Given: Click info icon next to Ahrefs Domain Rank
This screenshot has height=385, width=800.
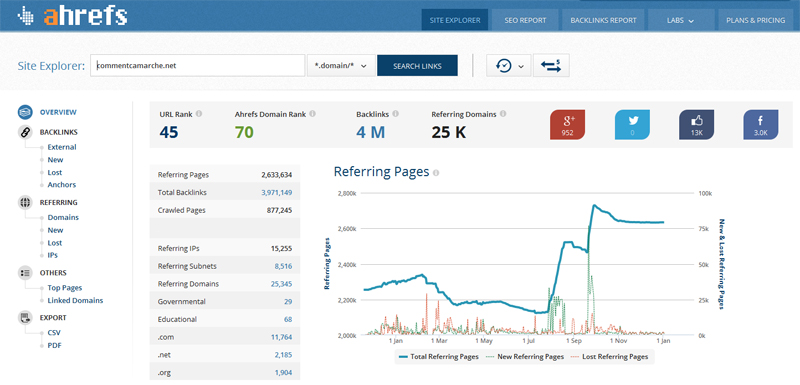Looking at the screenshot, I should tap(312, 114).
